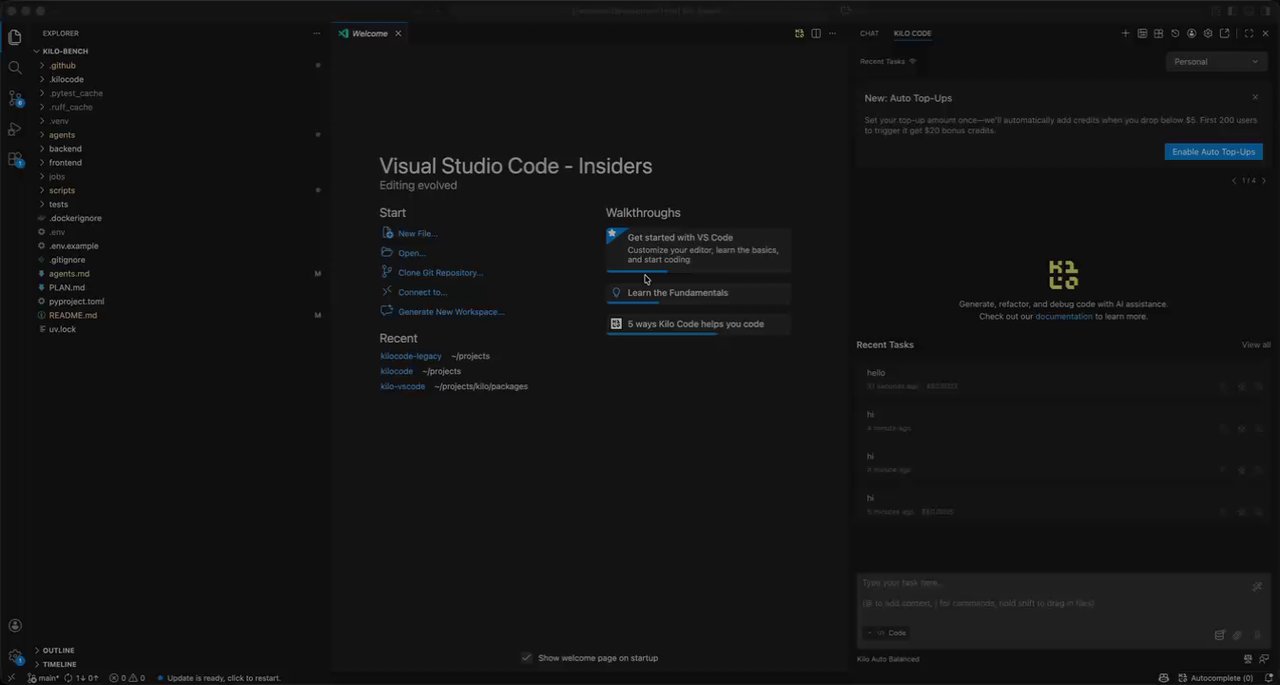Click the New File... link
This screenshot has width=1280, height=685.
(x=417, y=234)
